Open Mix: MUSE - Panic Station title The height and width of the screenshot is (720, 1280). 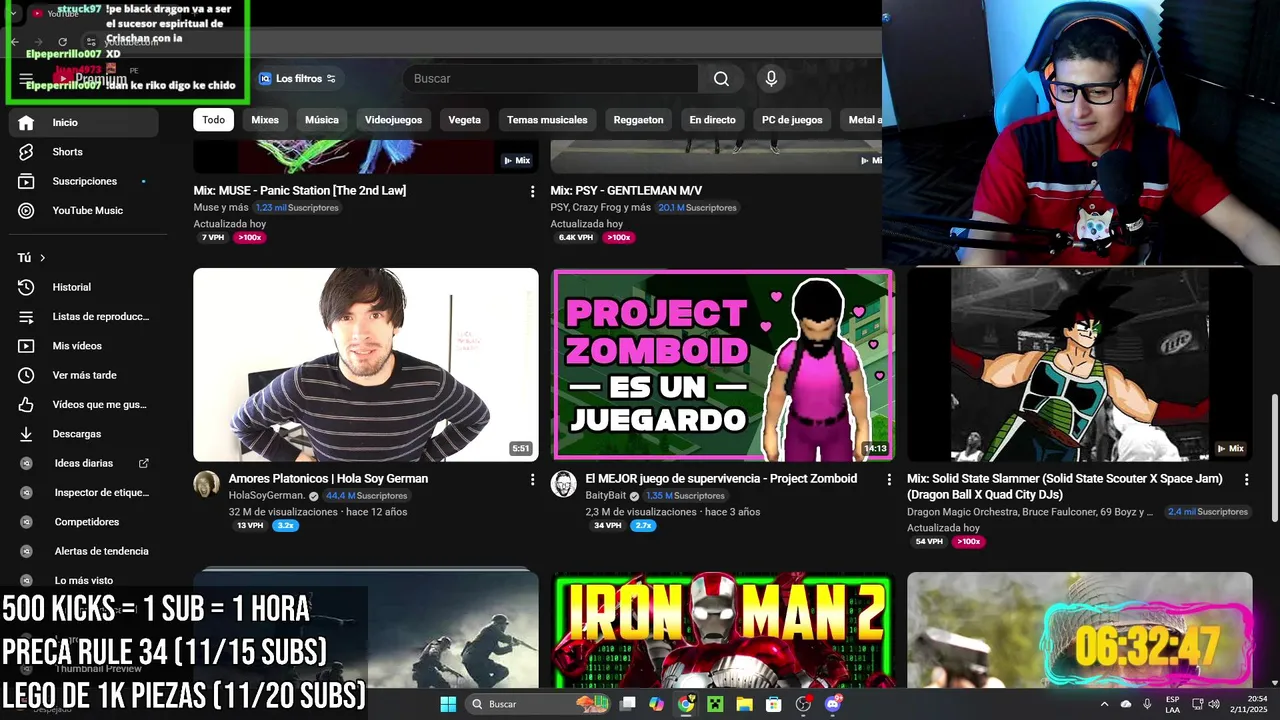tap(300, 190)
